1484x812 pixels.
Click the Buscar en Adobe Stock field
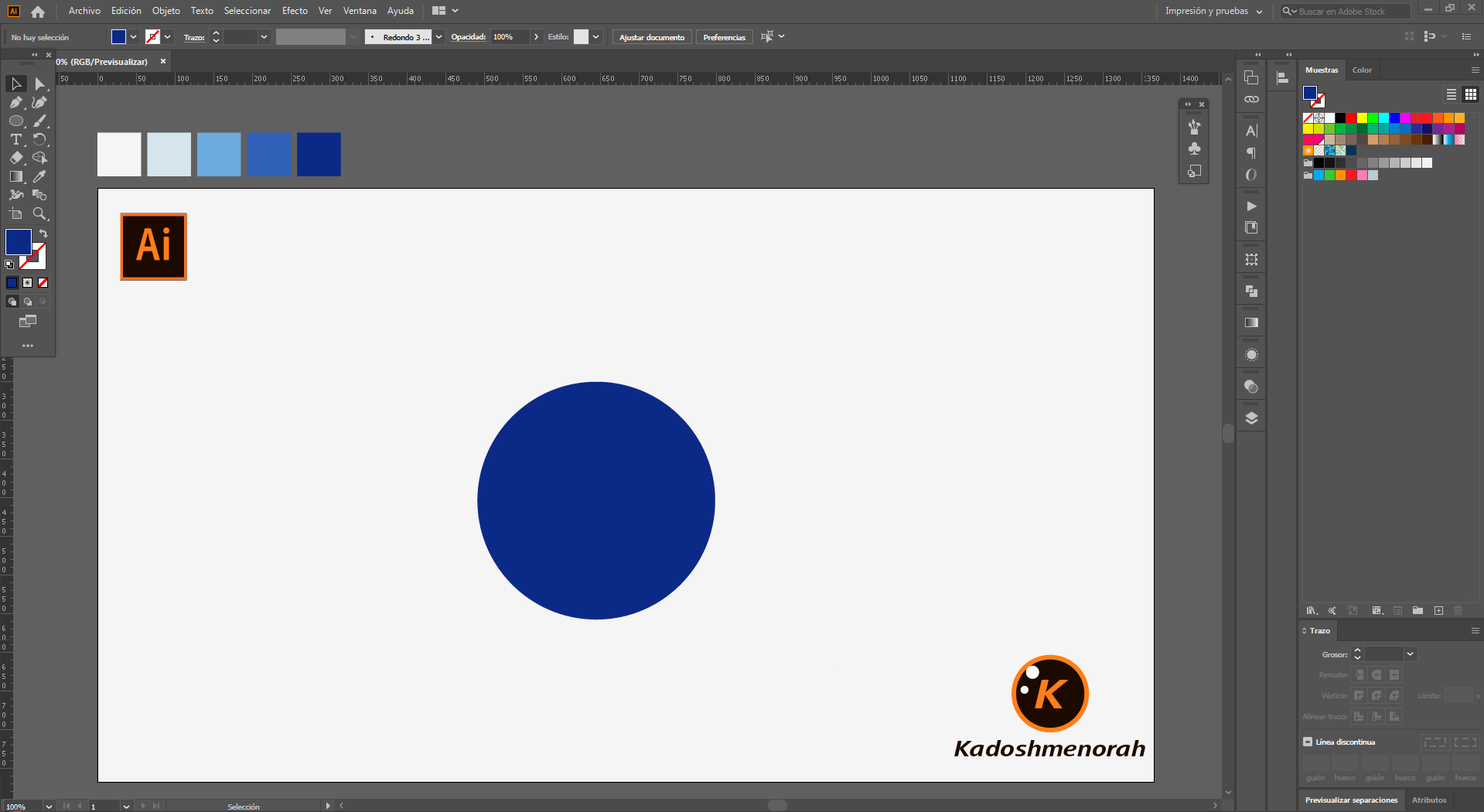pos(1346,12)
